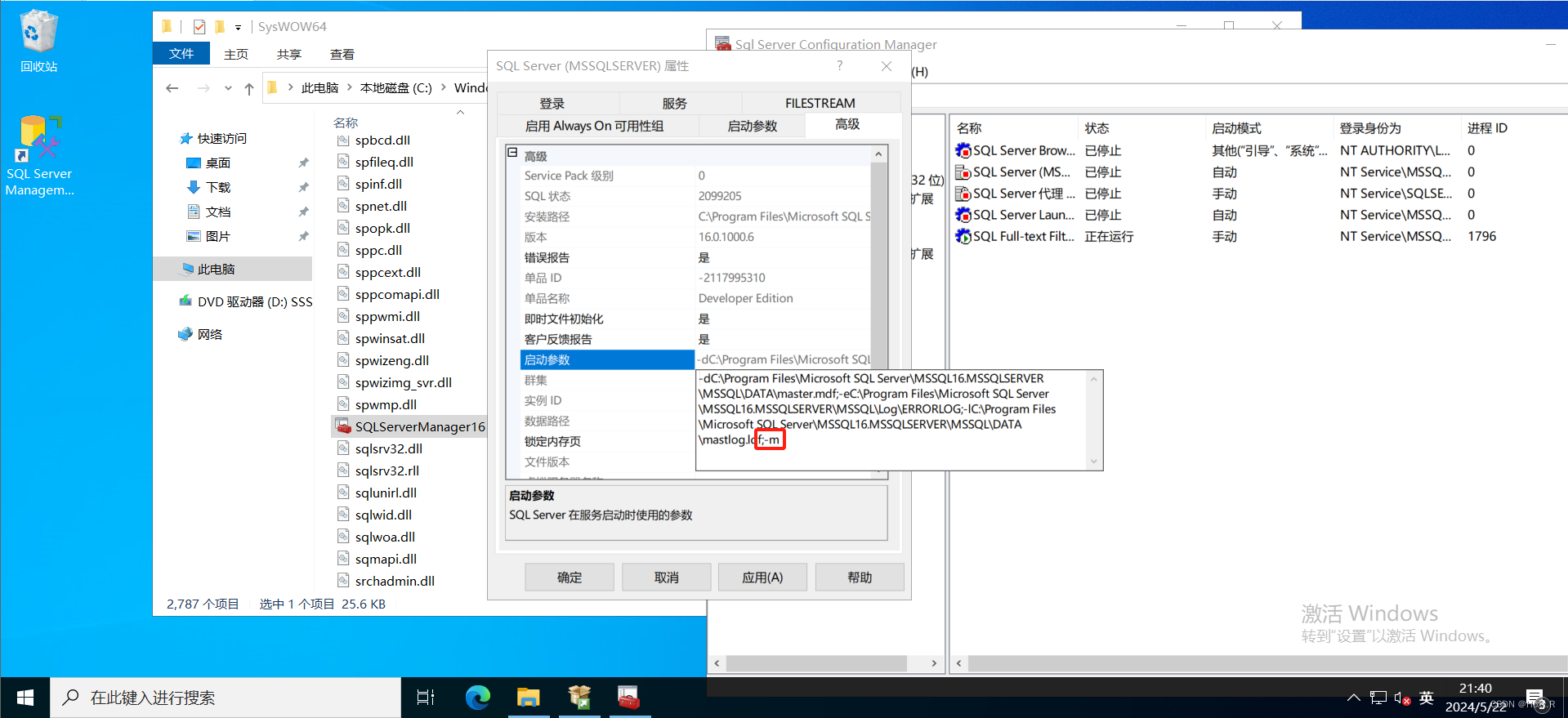Viewport: 1568px width, 718px height.
Task: Open SQL Server Management Studio desktop shortcut
Action: click(39, 155)
